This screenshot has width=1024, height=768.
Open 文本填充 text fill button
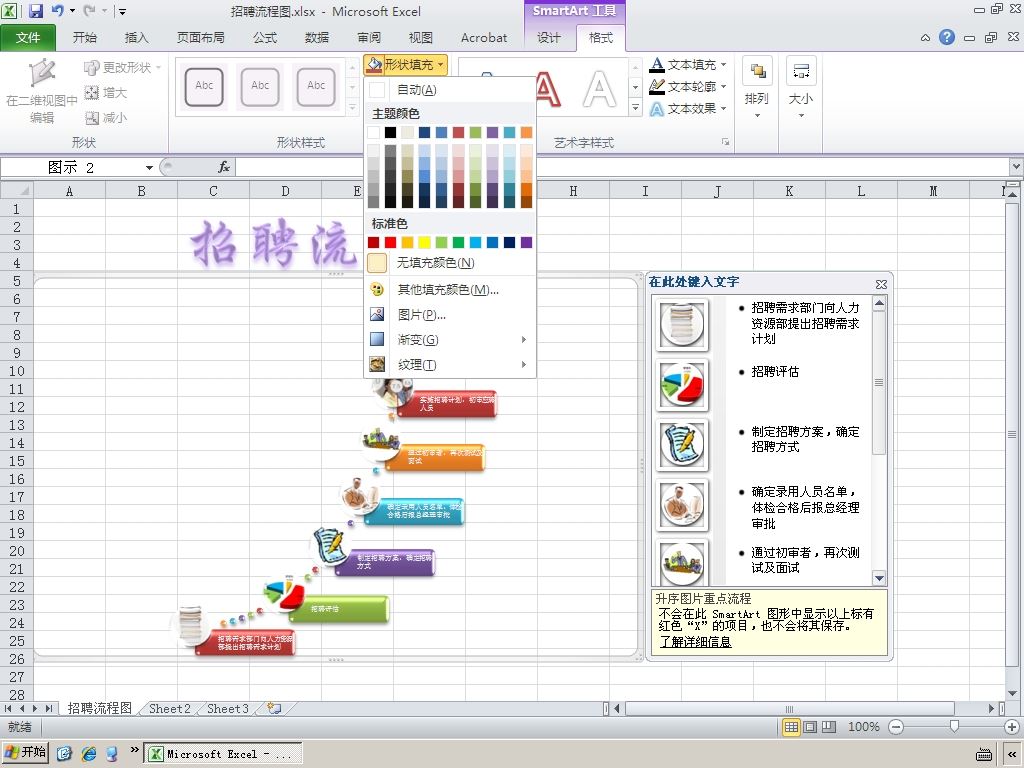point(687,65)
